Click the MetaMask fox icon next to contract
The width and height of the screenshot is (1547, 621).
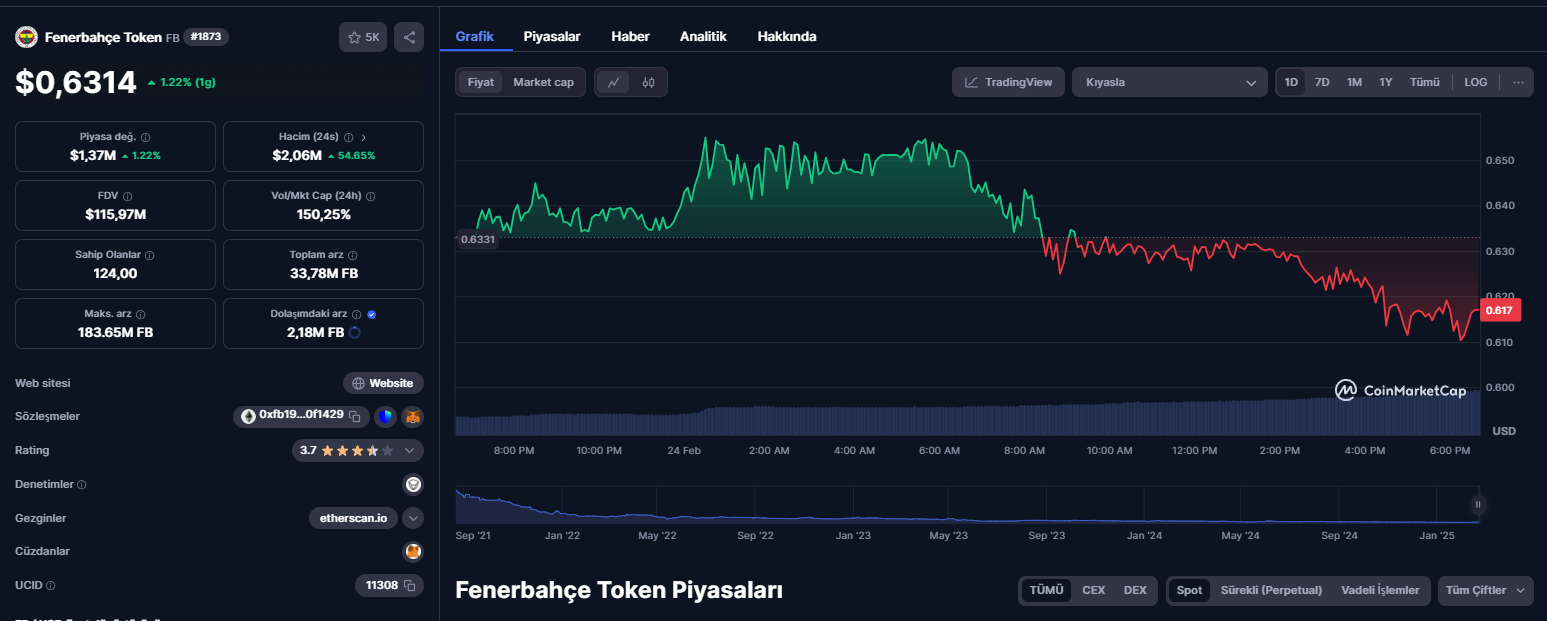point(413,416)
